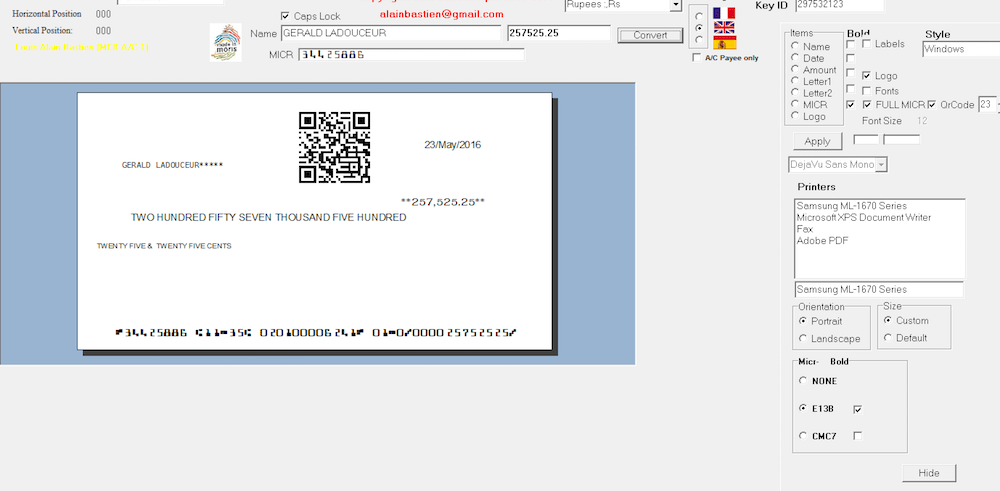This screenshot has width=1000, height=491.
Task: Choose the radio button beside Spanish flag
Action: click(699, 40)
